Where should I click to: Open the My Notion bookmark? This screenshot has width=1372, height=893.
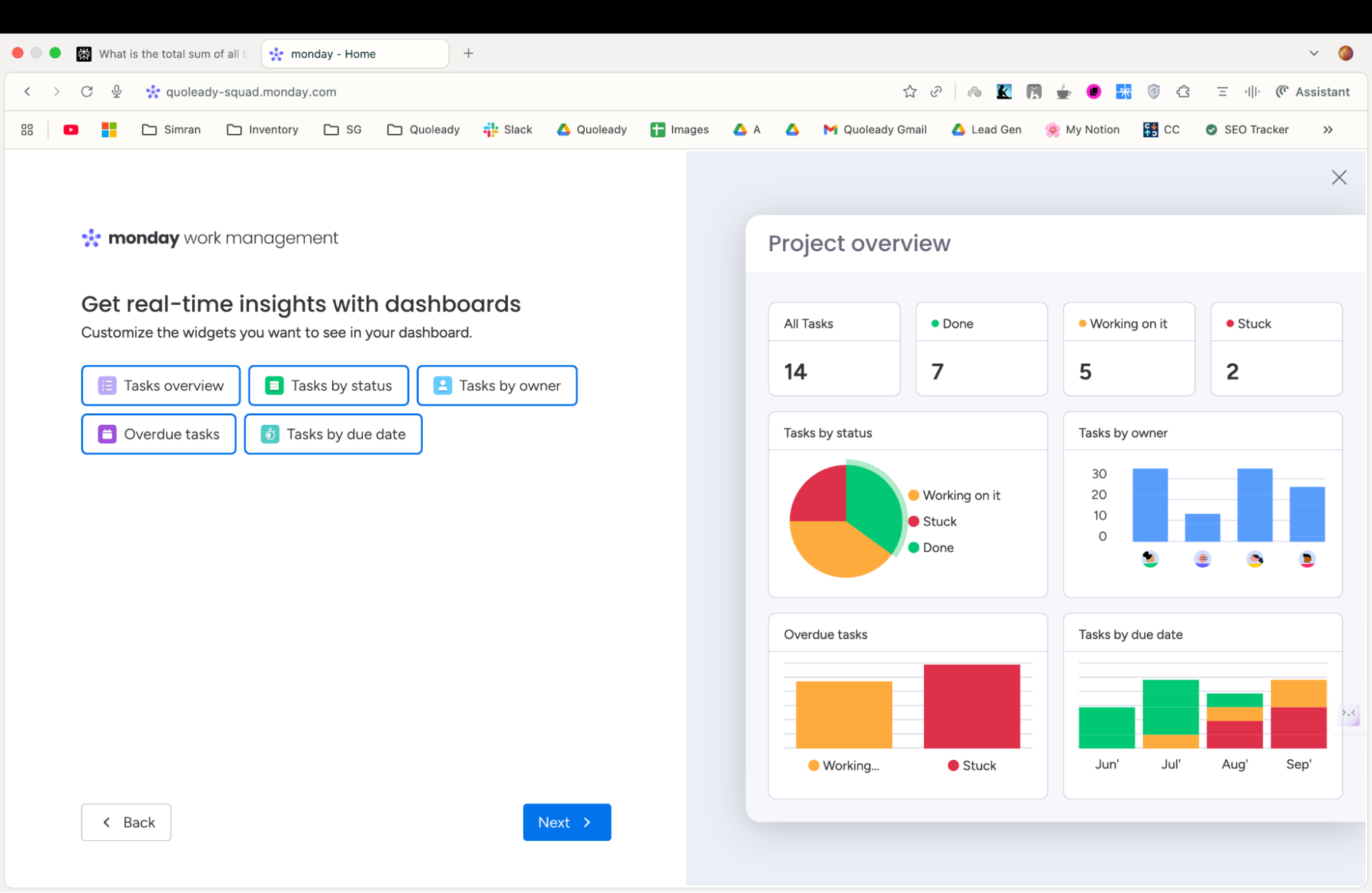tap(1083, 129)
